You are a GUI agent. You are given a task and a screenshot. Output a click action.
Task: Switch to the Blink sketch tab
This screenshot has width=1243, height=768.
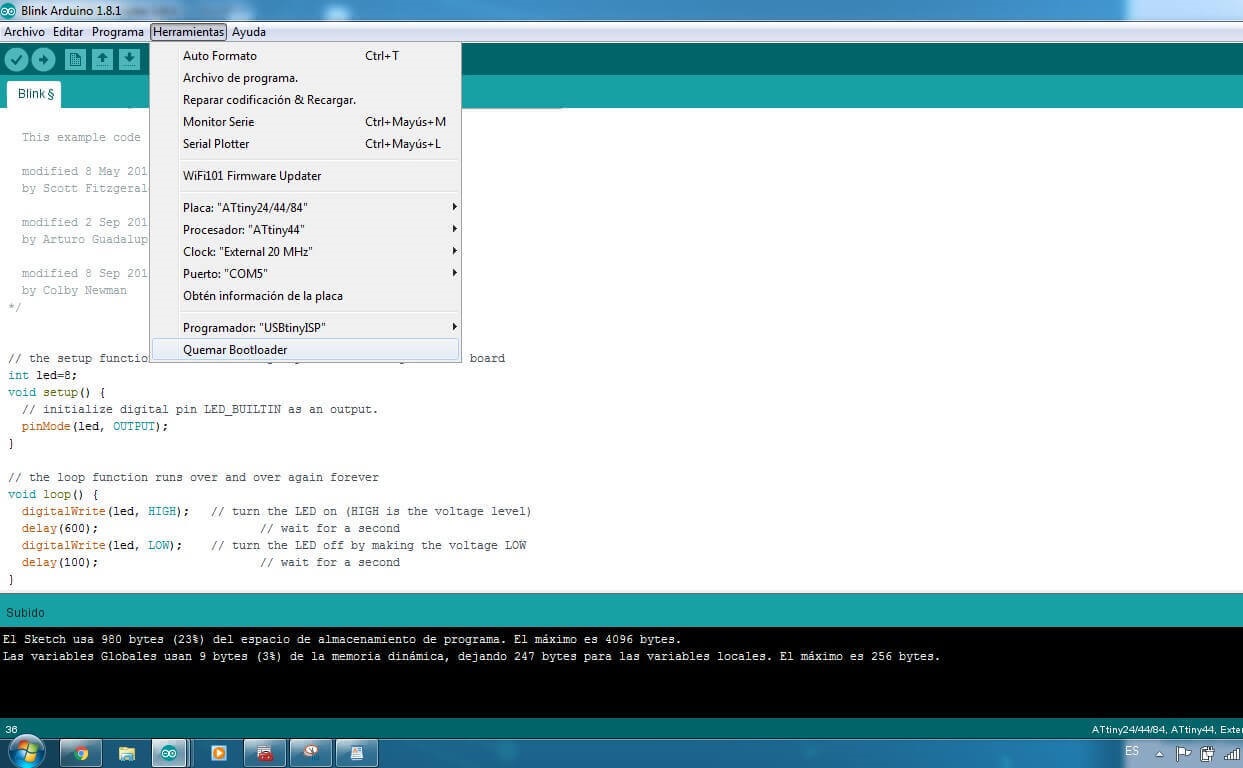(x=35, y=94)
